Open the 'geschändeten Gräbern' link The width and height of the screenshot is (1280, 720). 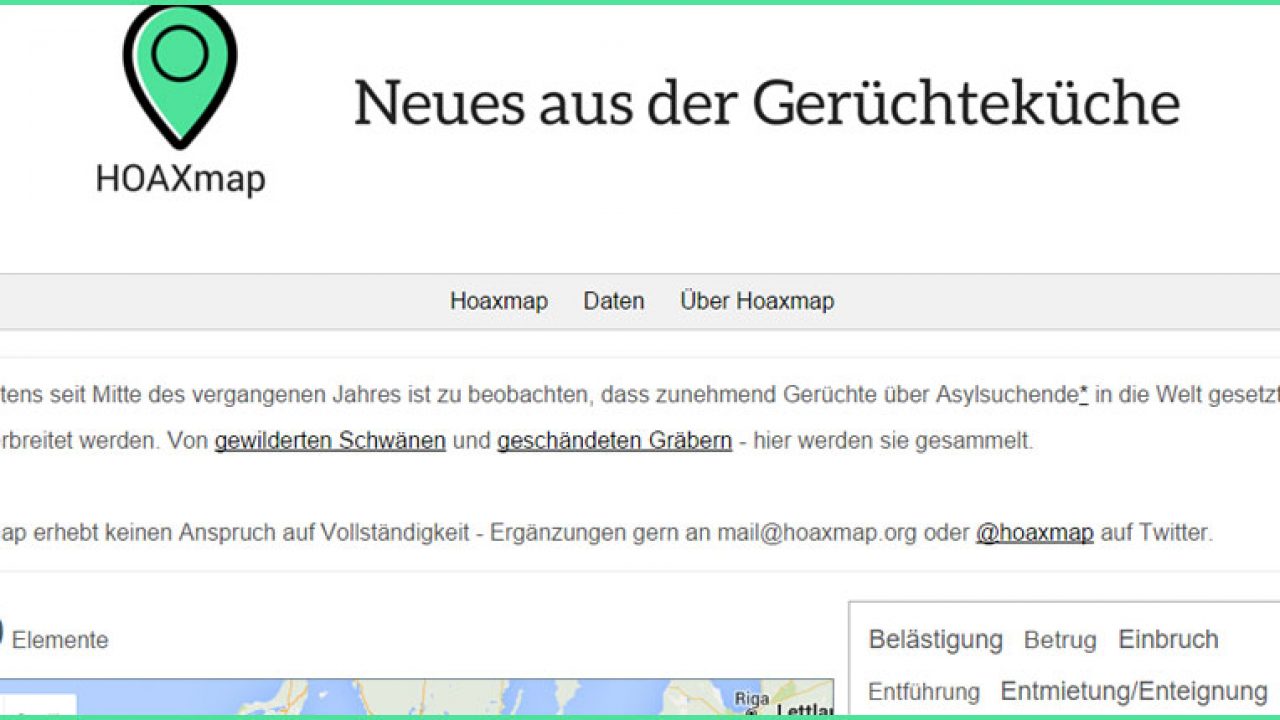coord(614,441)
